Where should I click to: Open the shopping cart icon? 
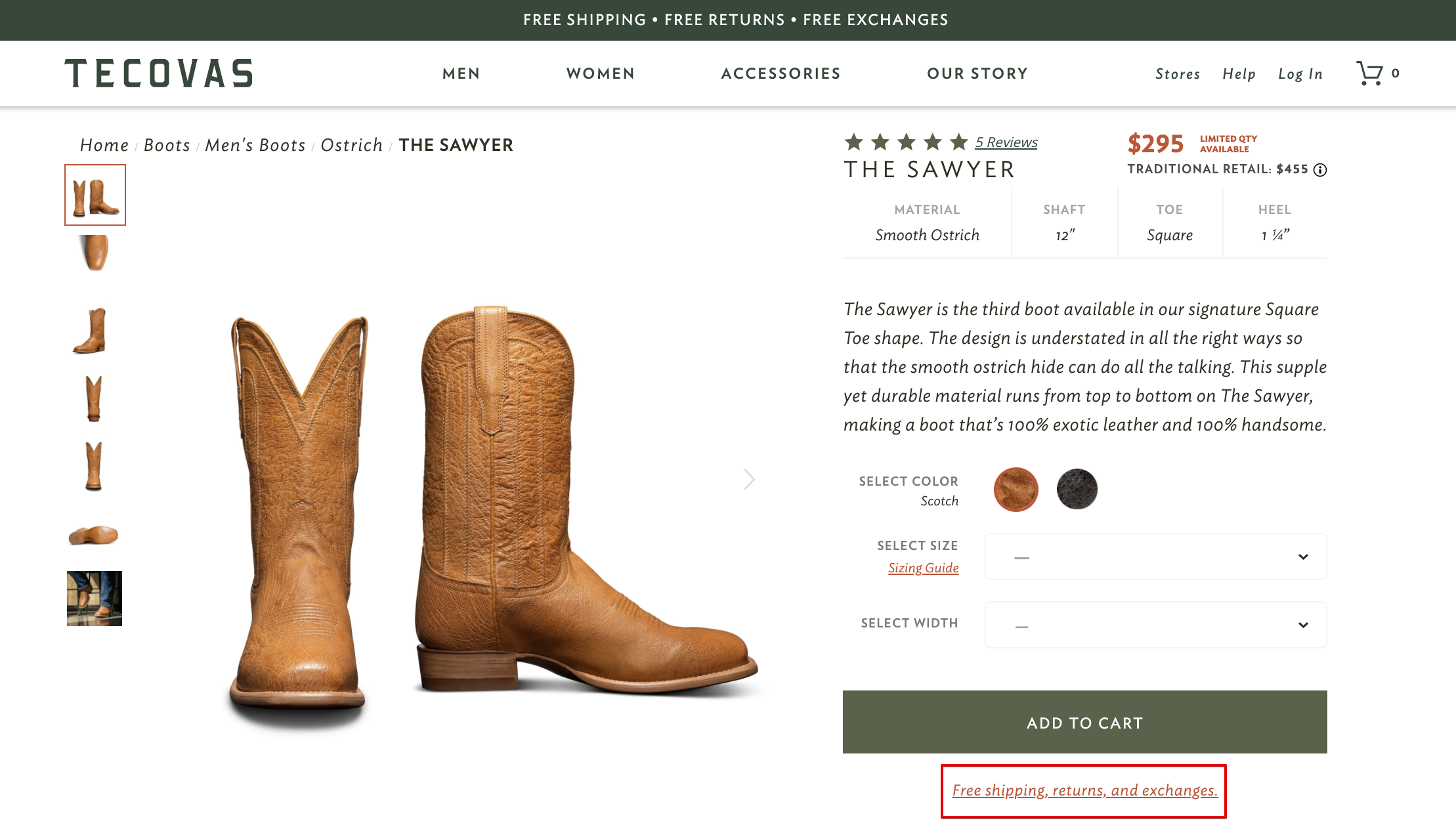pyautogui.click(x=1369, y=74)
